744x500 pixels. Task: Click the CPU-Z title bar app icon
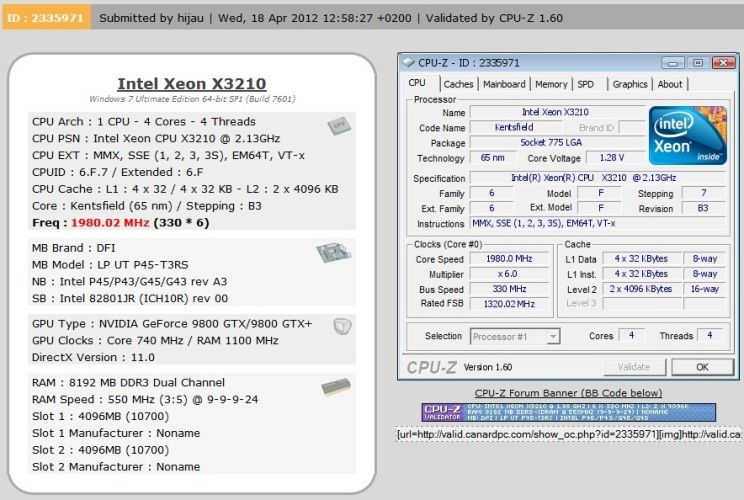408,63
